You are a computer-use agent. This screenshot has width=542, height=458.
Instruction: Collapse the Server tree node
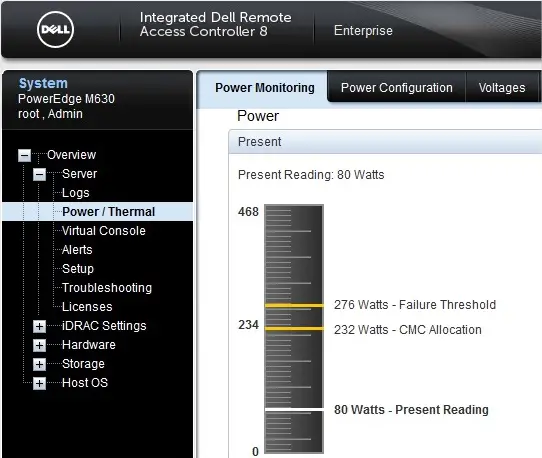point(39,174)
